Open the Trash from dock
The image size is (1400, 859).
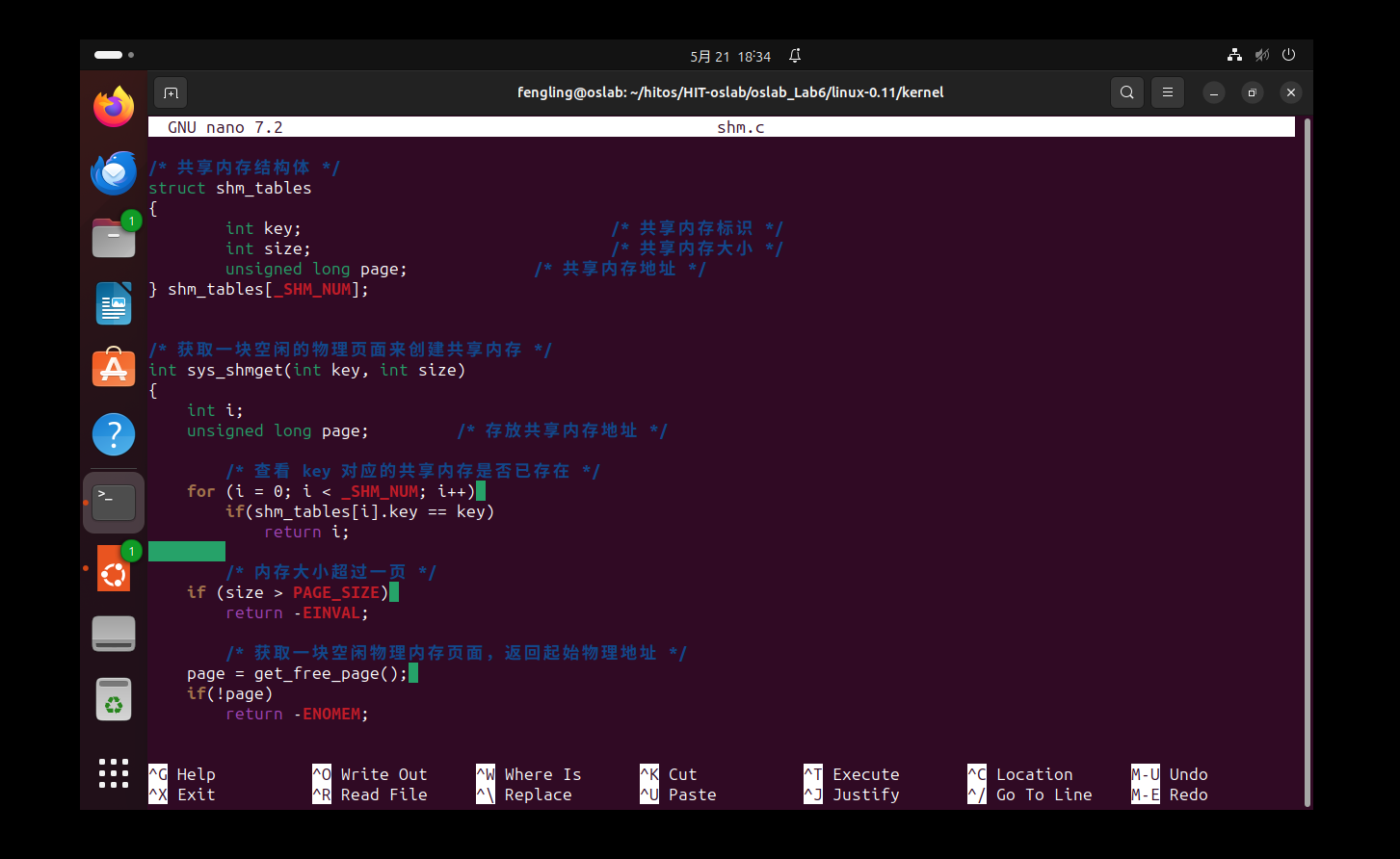click(x=114, y=700)
